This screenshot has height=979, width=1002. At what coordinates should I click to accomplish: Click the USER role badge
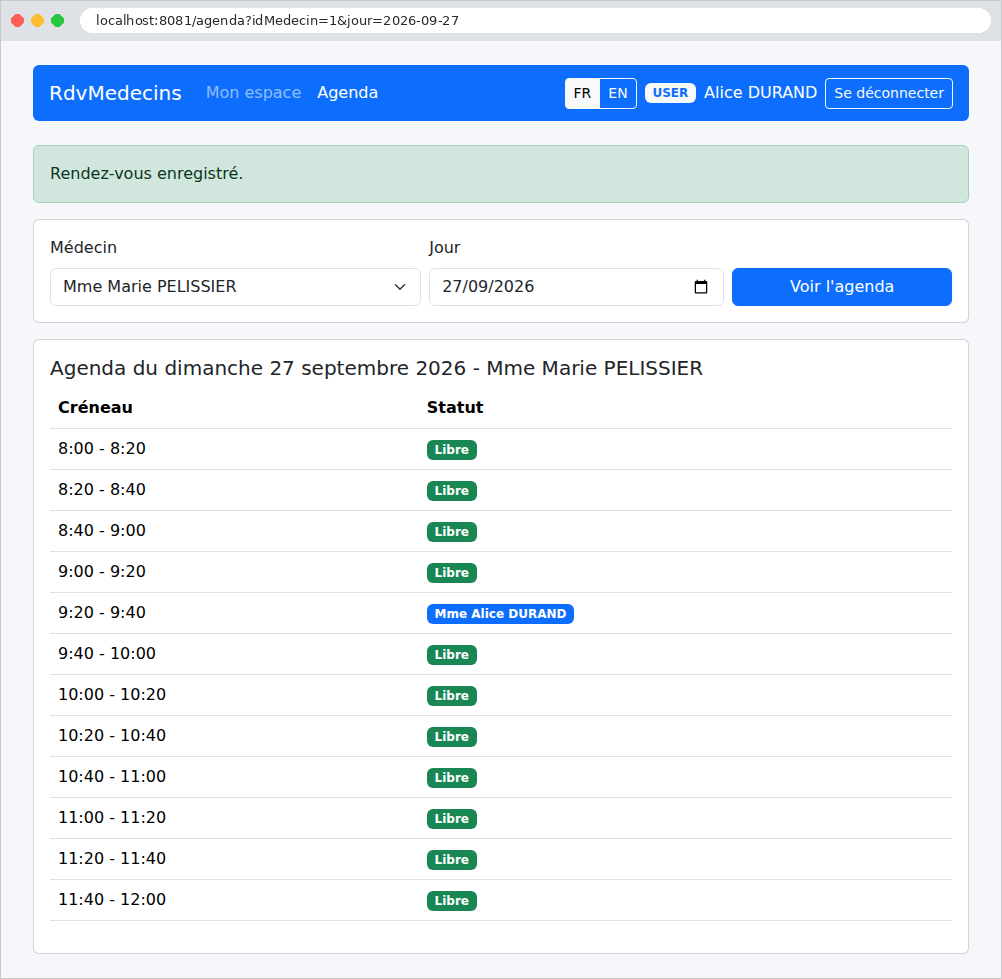point(670,93)
